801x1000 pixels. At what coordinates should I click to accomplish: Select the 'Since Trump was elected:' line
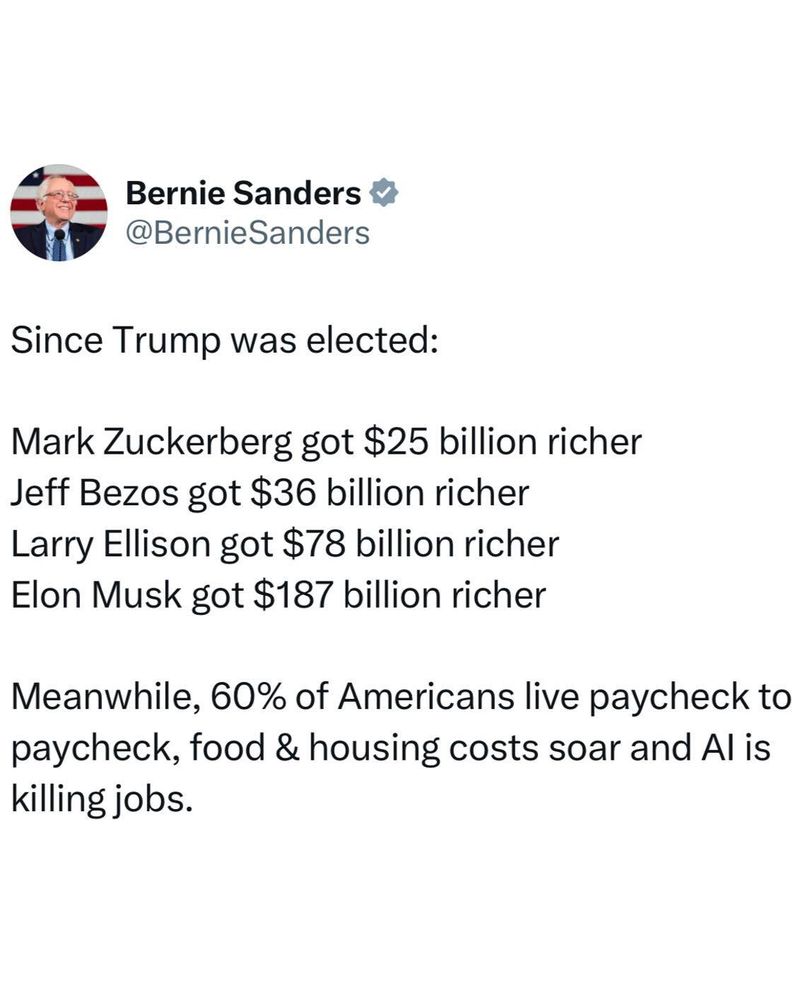[224, 339]
